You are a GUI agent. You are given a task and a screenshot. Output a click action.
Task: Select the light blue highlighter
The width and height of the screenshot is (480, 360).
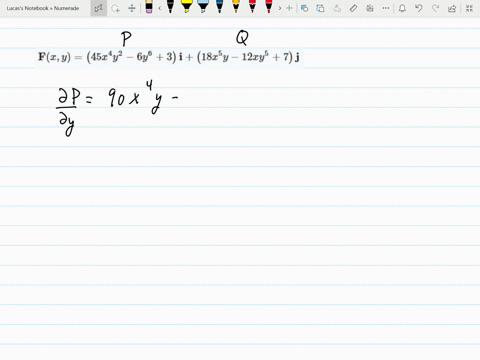click(x=203, y=7)
